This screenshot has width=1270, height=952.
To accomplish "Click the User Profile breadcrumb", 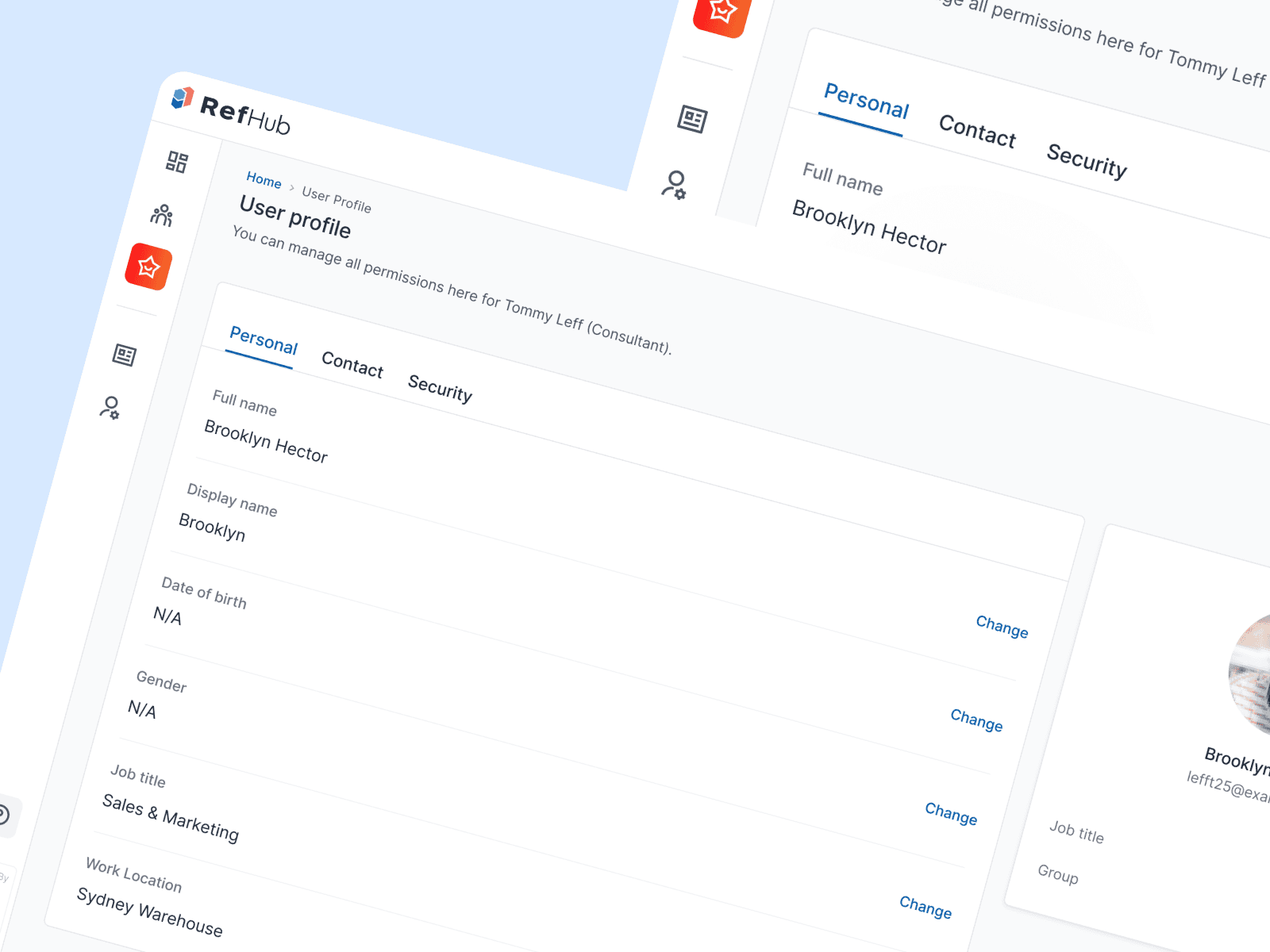I will 337,200.
